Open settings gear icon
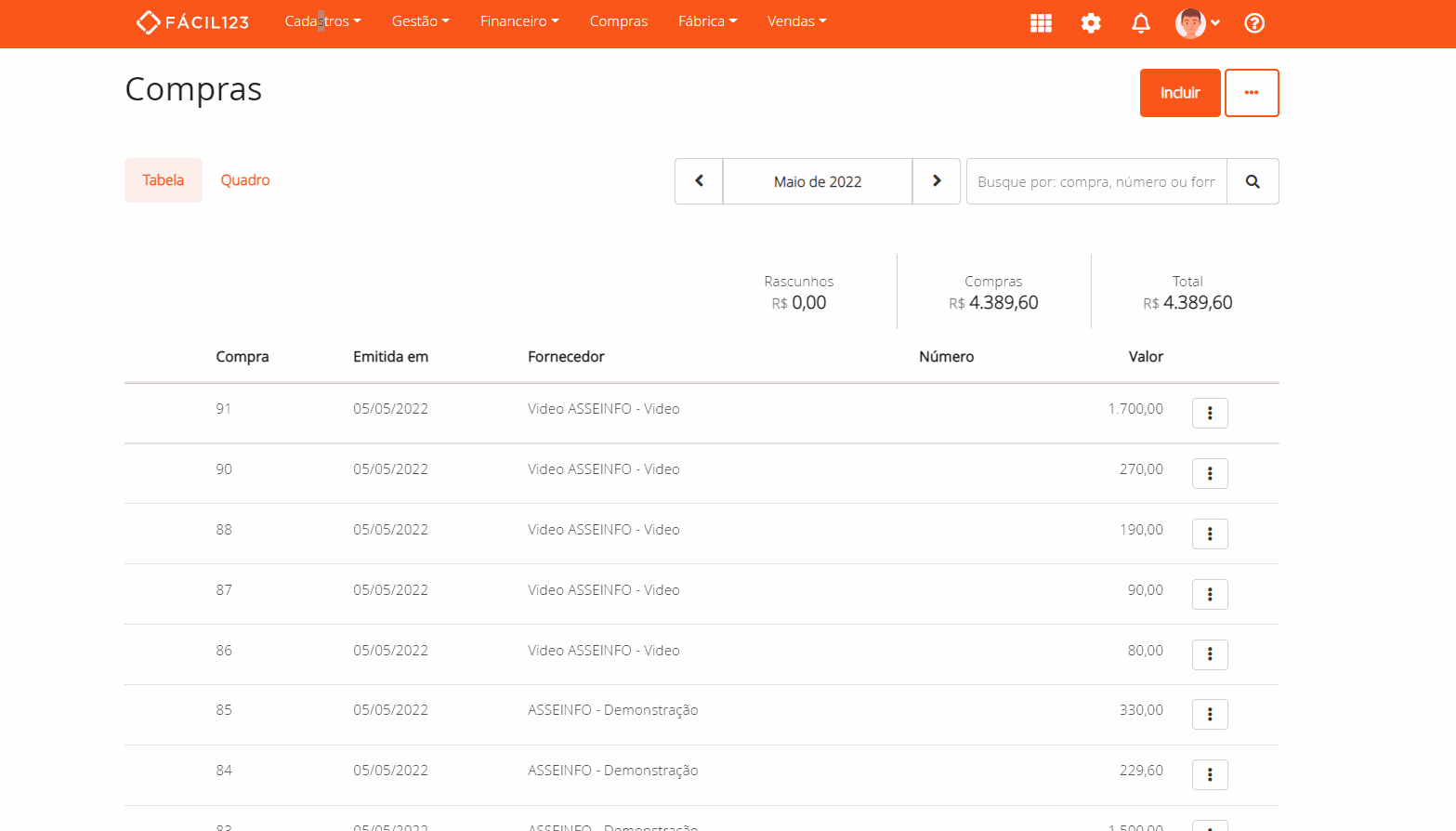 [1091, 23]
